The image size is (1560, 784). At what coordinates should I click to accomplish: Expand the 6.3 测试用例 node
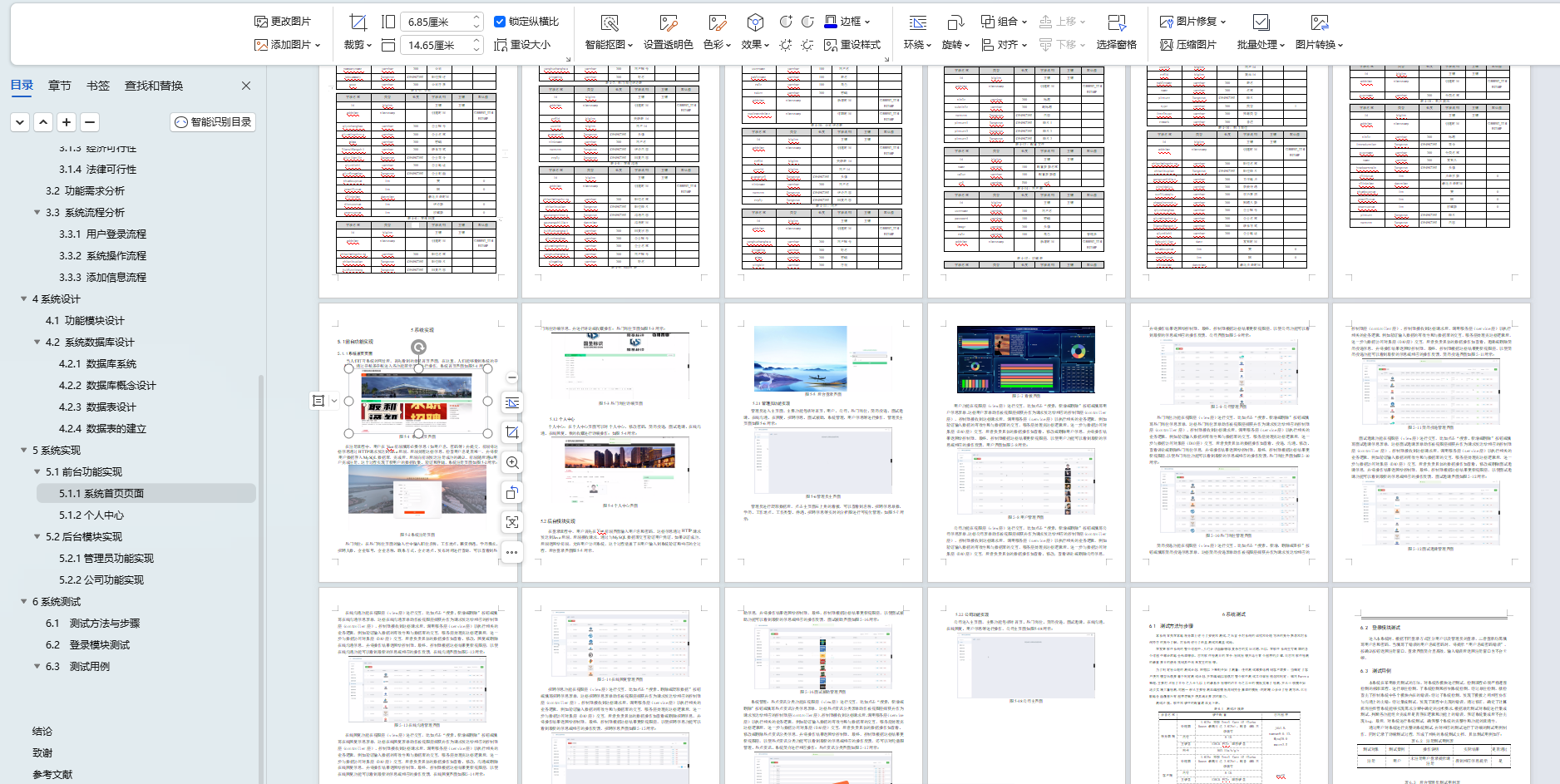click(37, 667)
